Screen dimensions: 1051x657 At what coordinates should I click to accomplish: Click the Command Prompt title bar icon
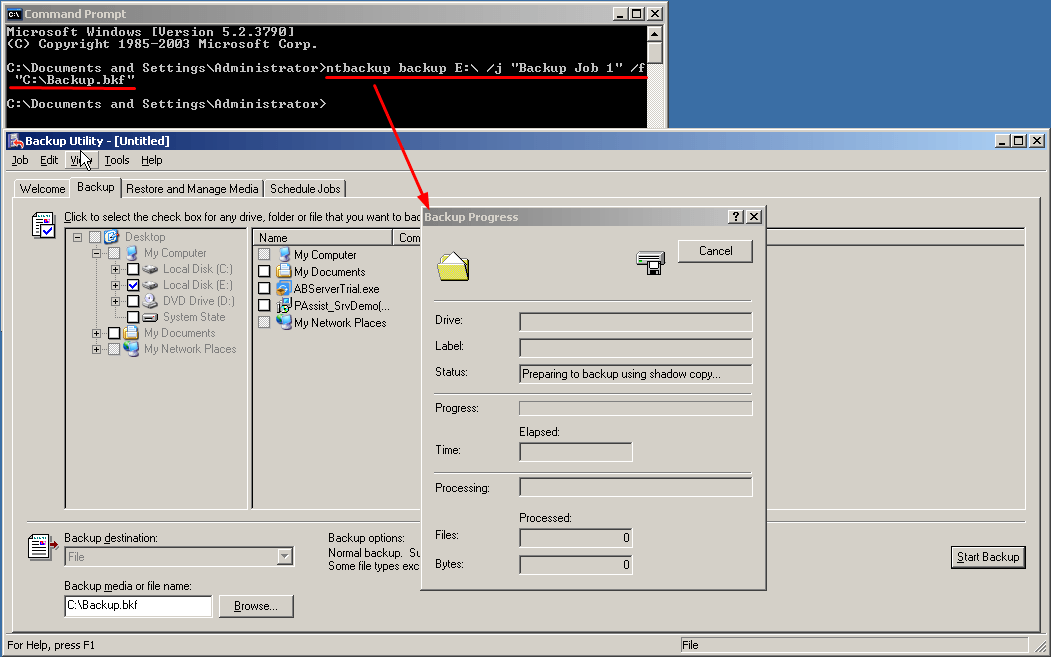click(x=14, y=13)
